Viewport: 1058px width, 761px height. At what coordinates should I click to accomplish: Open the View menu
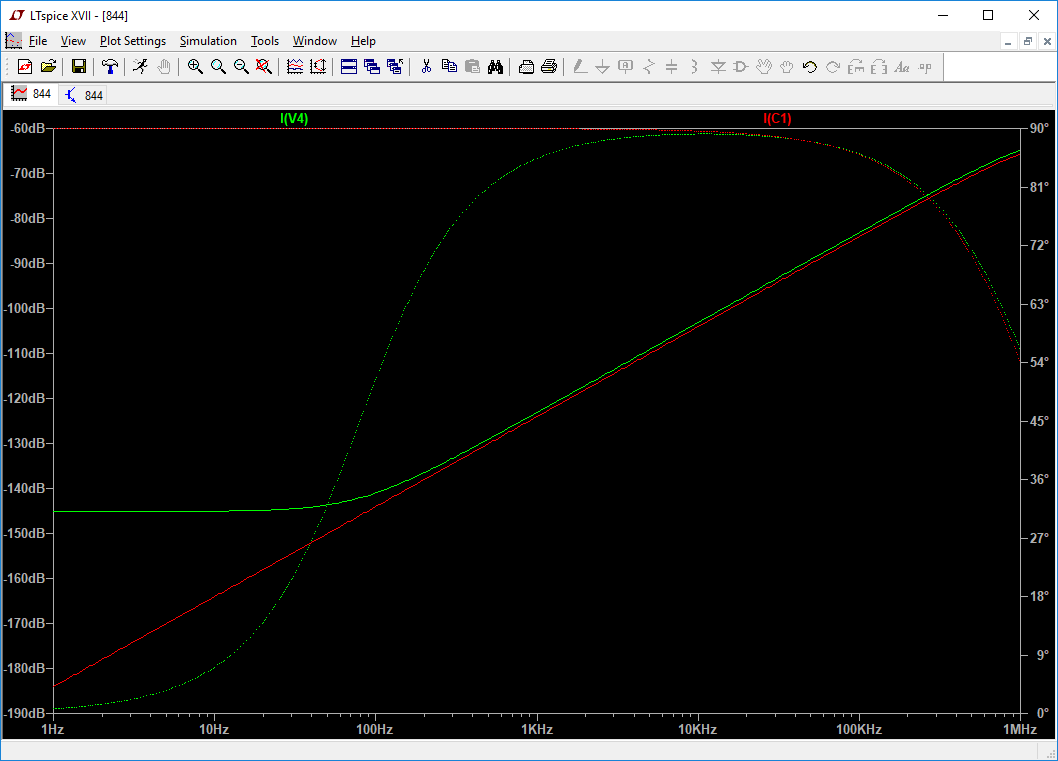(73, 41)
